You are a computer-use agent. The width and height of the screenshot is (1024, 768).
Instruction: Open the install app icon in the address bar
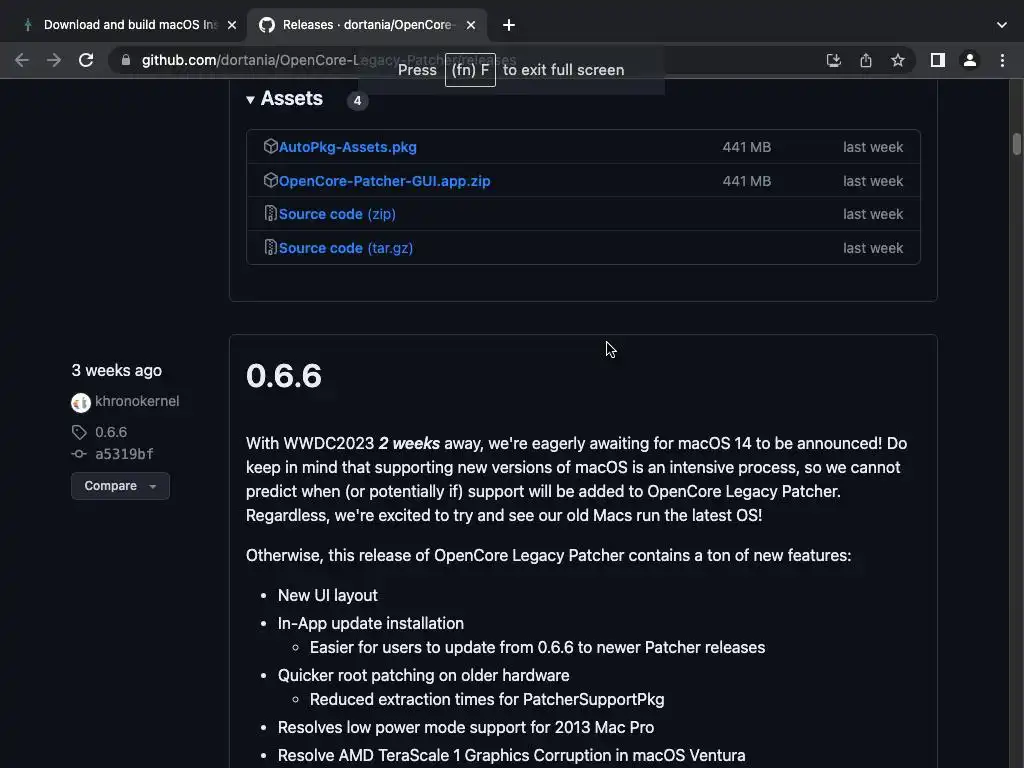tap(833, 60)
